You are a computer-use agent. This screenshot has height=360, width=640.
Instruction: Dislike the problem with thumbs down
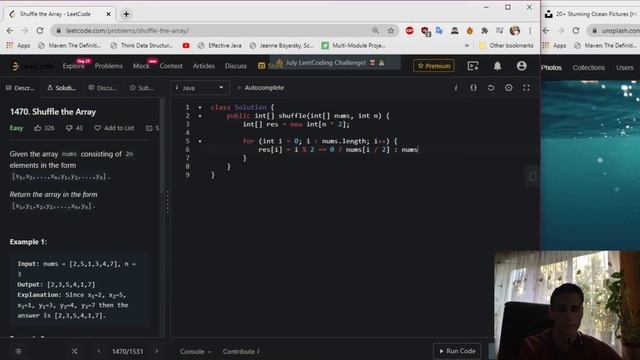(69, 128)
